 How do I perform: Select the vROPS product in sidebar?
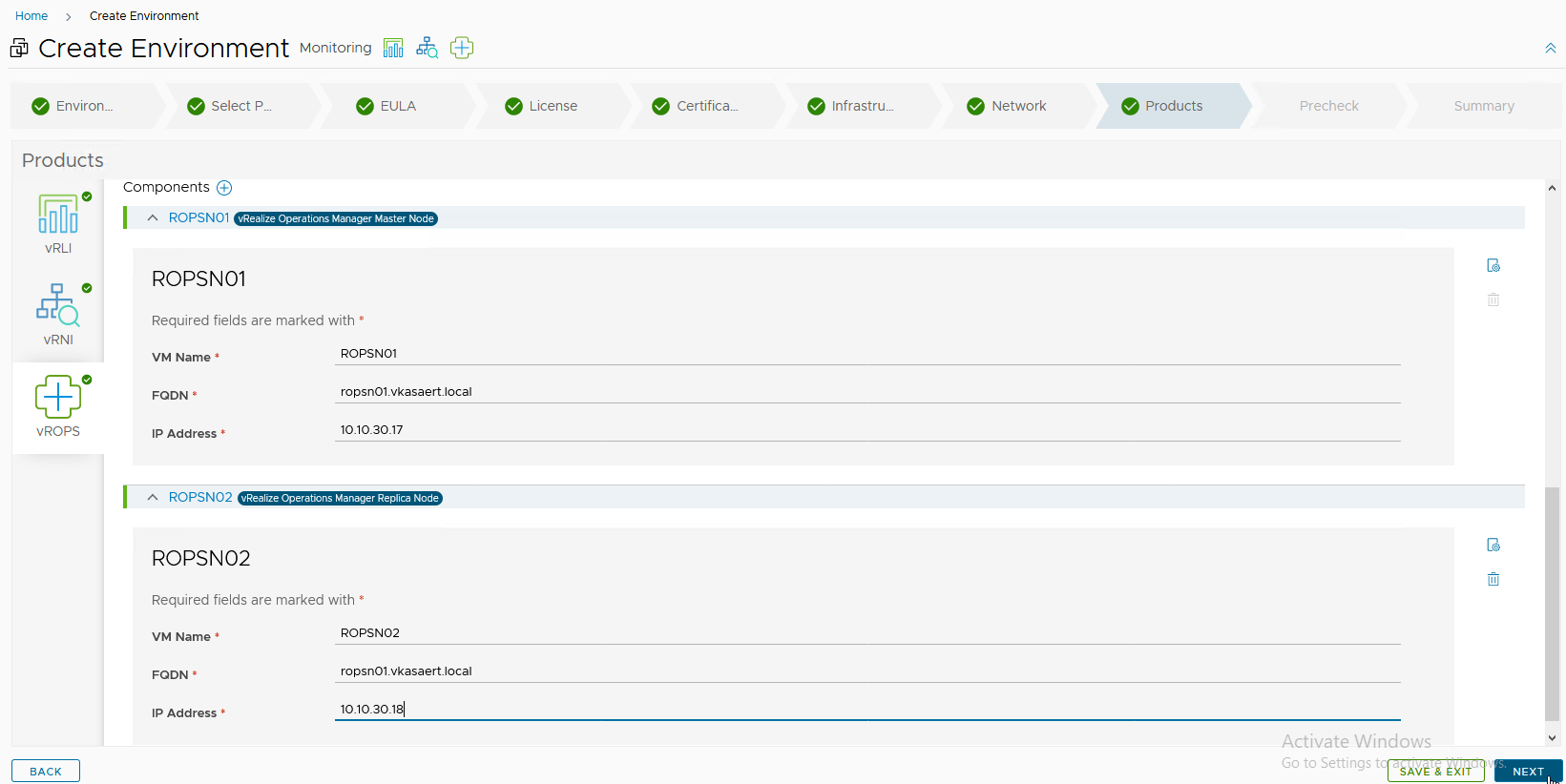[58, 405]
